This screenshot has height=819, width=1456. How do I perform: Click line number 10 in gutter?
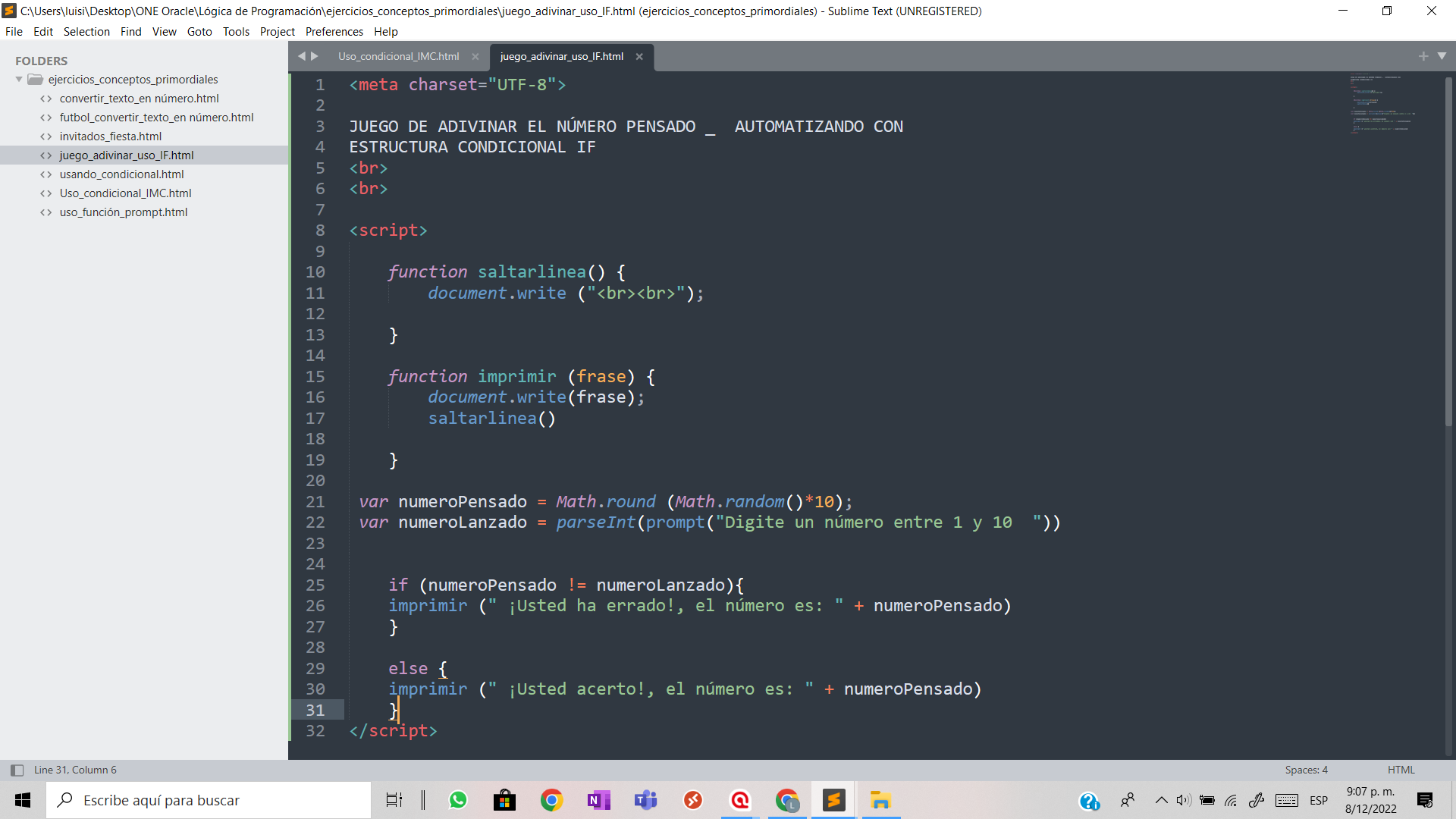click(x=315, y=272)
